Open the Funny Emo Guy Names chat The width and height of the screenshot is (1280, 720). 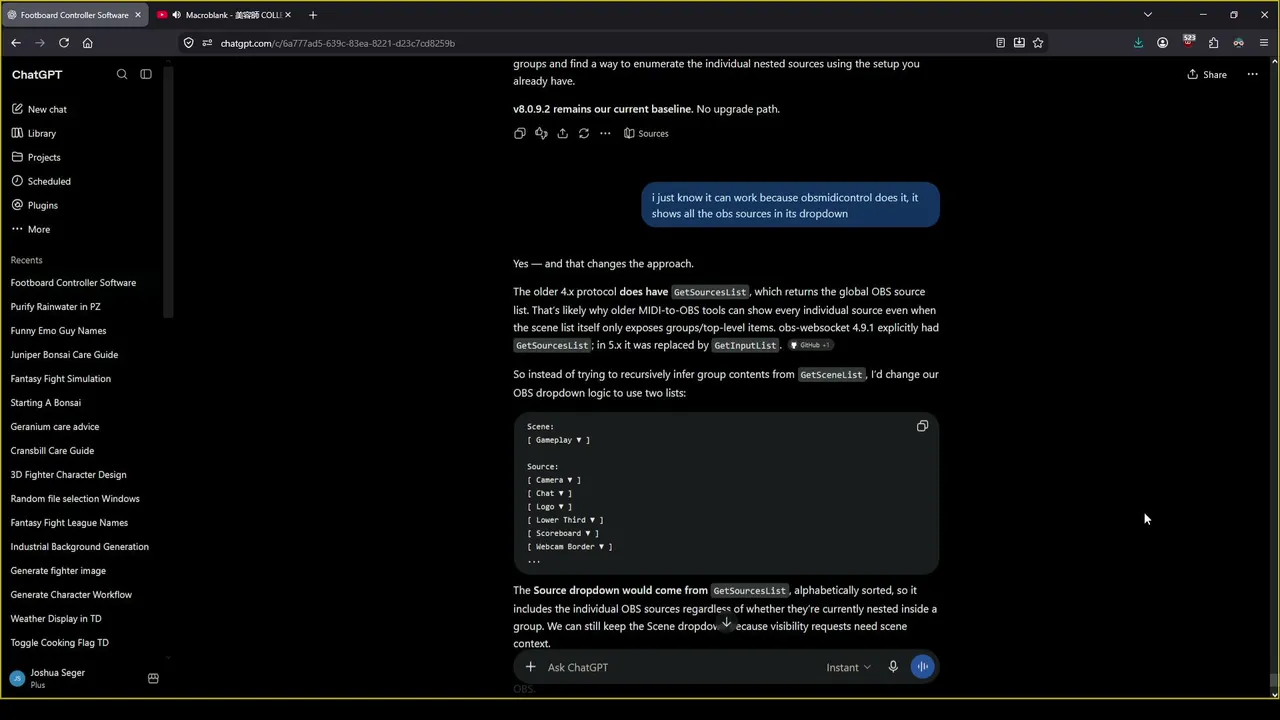pos(58,331)
